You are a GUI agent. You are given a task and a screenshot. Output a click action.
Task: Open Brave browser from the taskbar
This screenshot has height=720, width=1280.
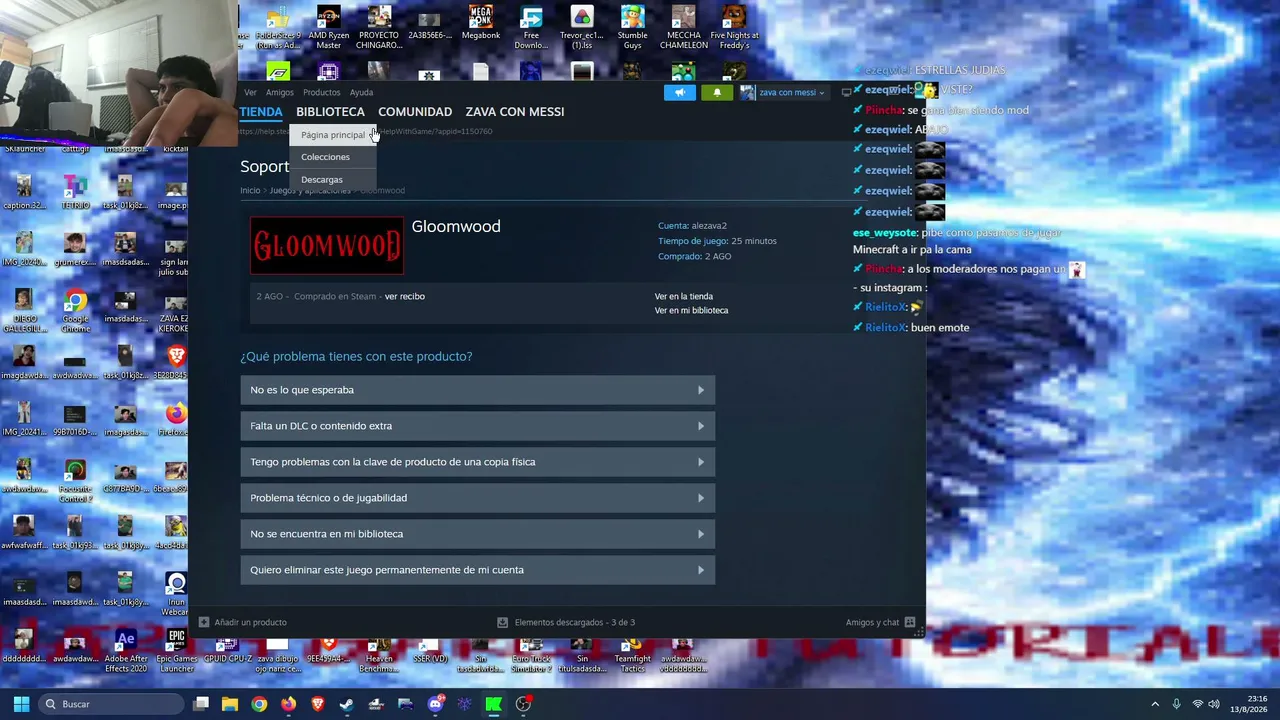click(318, 704)
